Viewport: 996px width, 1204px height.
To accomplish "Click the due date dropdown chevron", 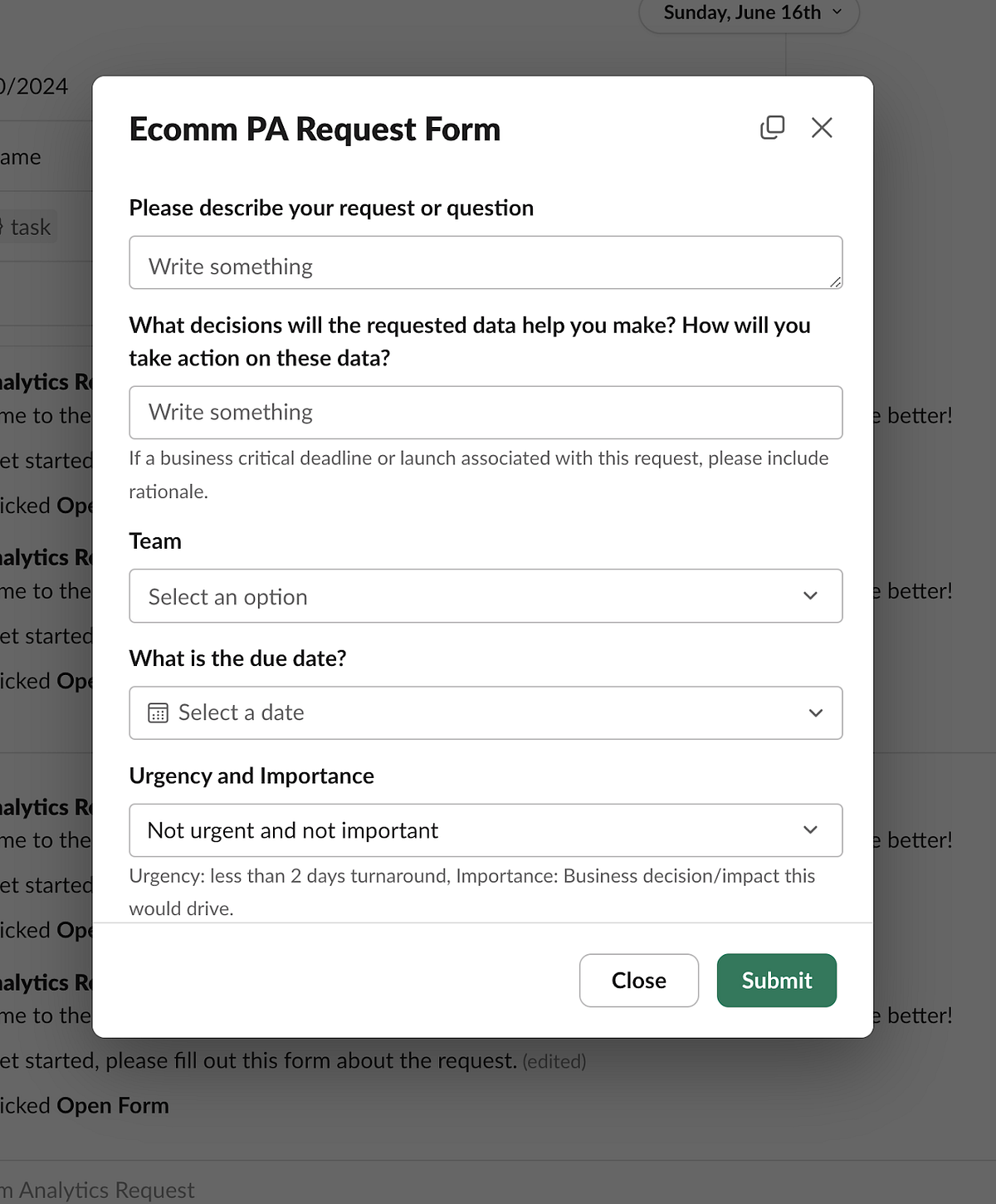I will (x=816, y=712).
